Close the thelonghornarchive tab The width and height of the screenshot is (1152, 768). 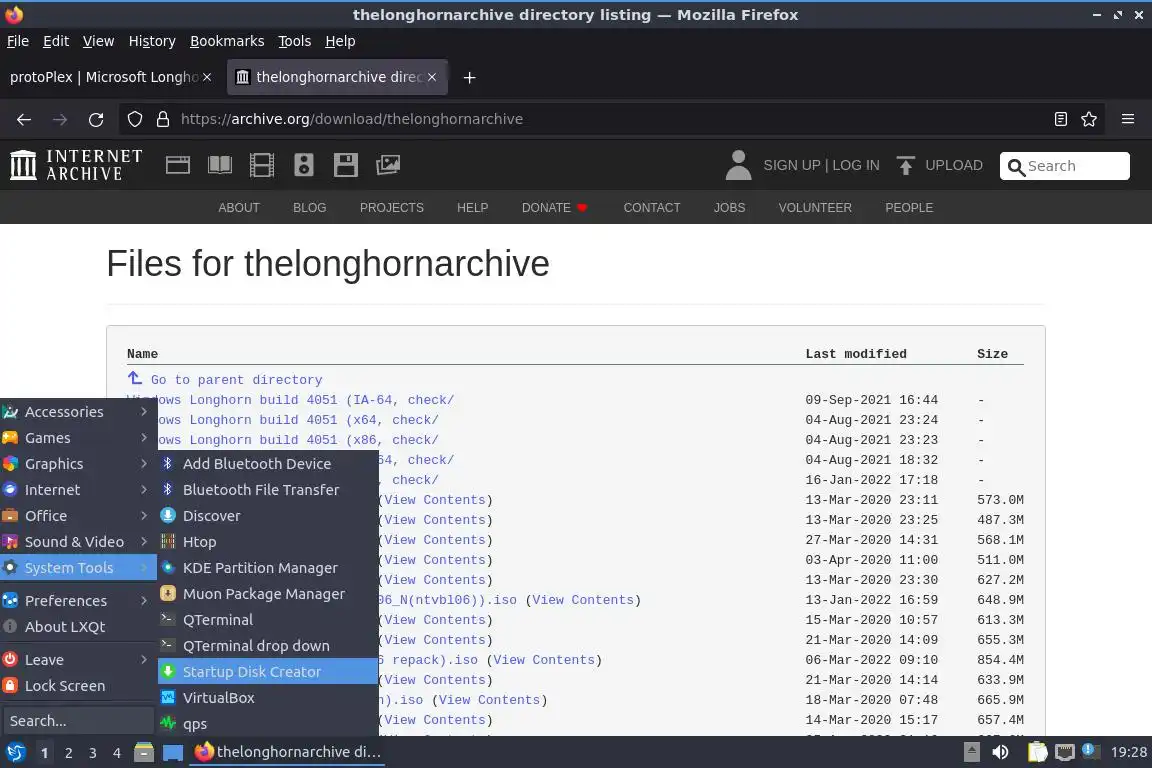click(x=432, y=77)
